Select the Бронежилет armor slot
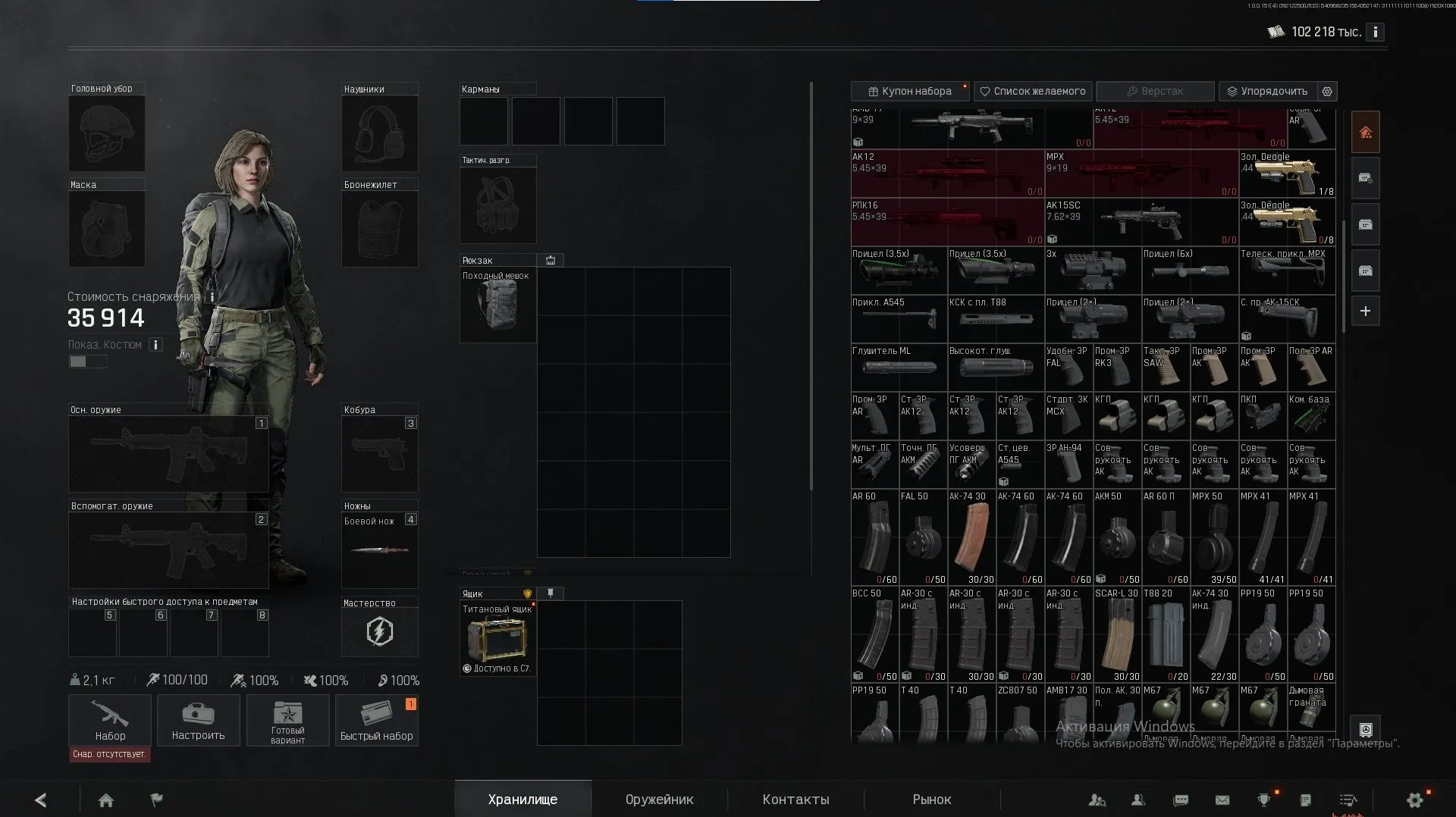The height and width of the screenshot is (817, 1456). pyautogui.click(x=379, y=229)
